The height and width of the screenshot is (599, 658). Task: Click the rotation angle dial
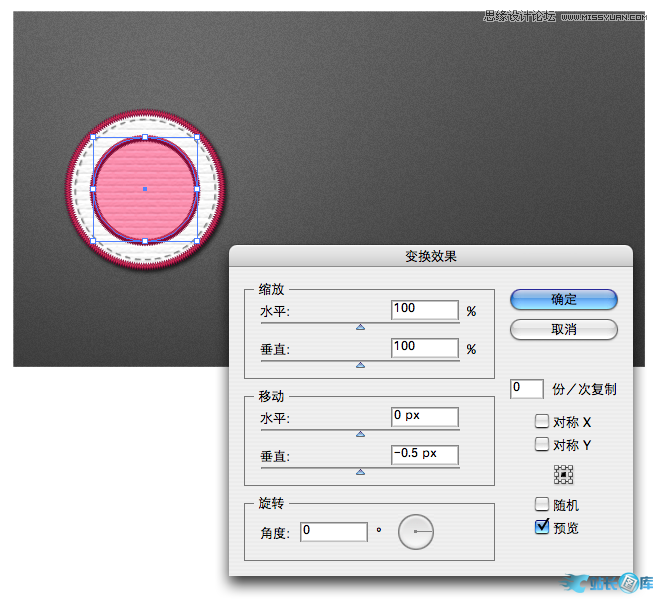[x=415, y=532]
